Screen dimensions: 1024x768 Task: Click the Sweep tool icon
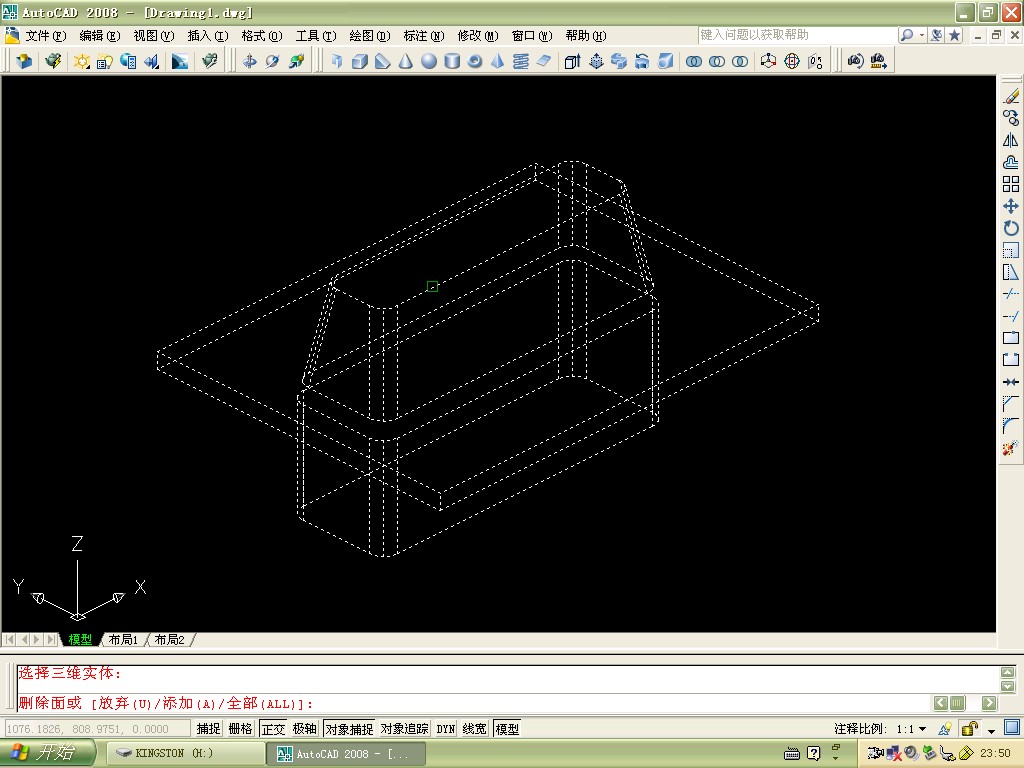tap(618, 61)
